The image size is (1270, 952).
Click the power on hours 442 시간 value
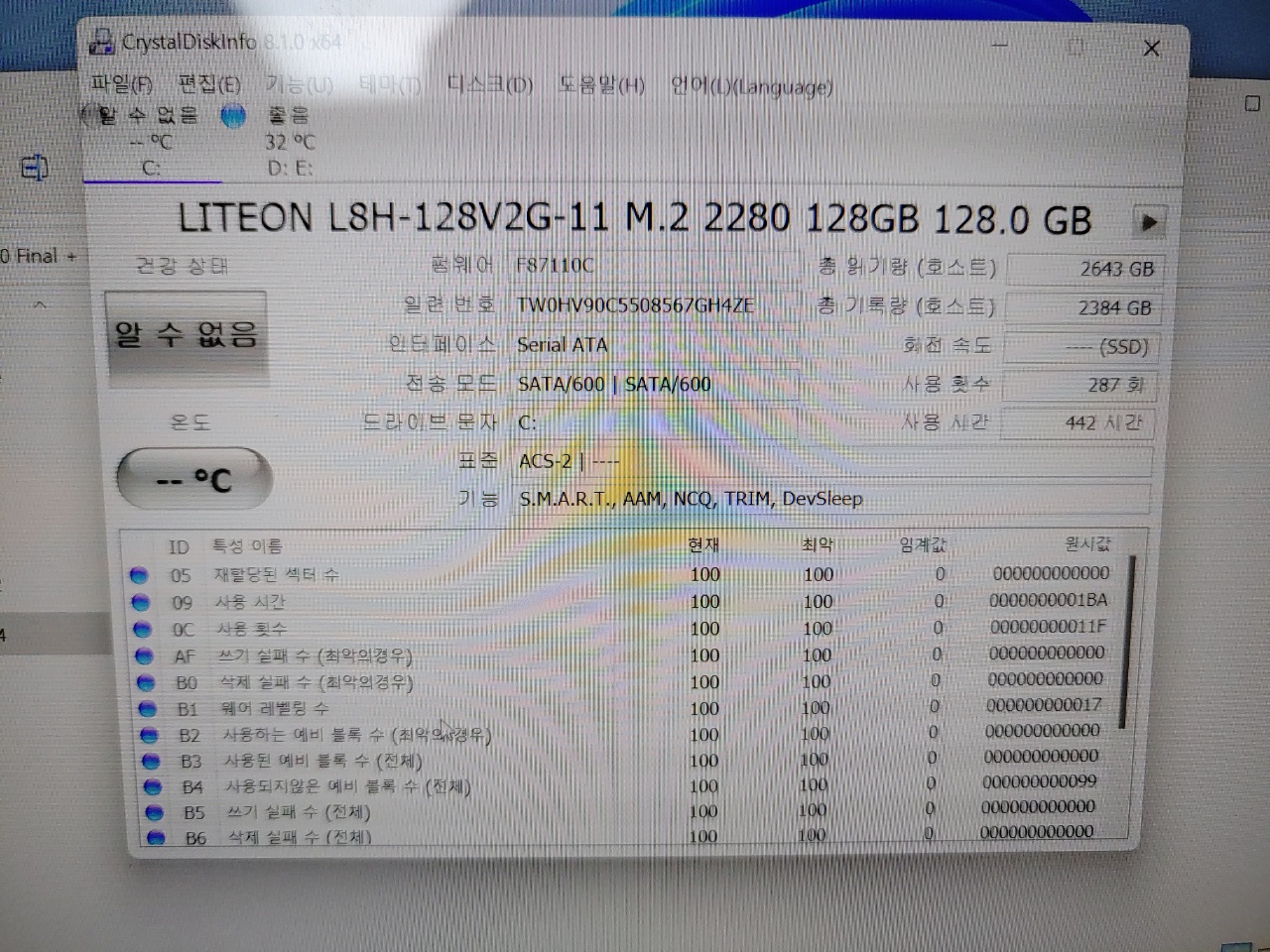click(x=1077, y=423)
